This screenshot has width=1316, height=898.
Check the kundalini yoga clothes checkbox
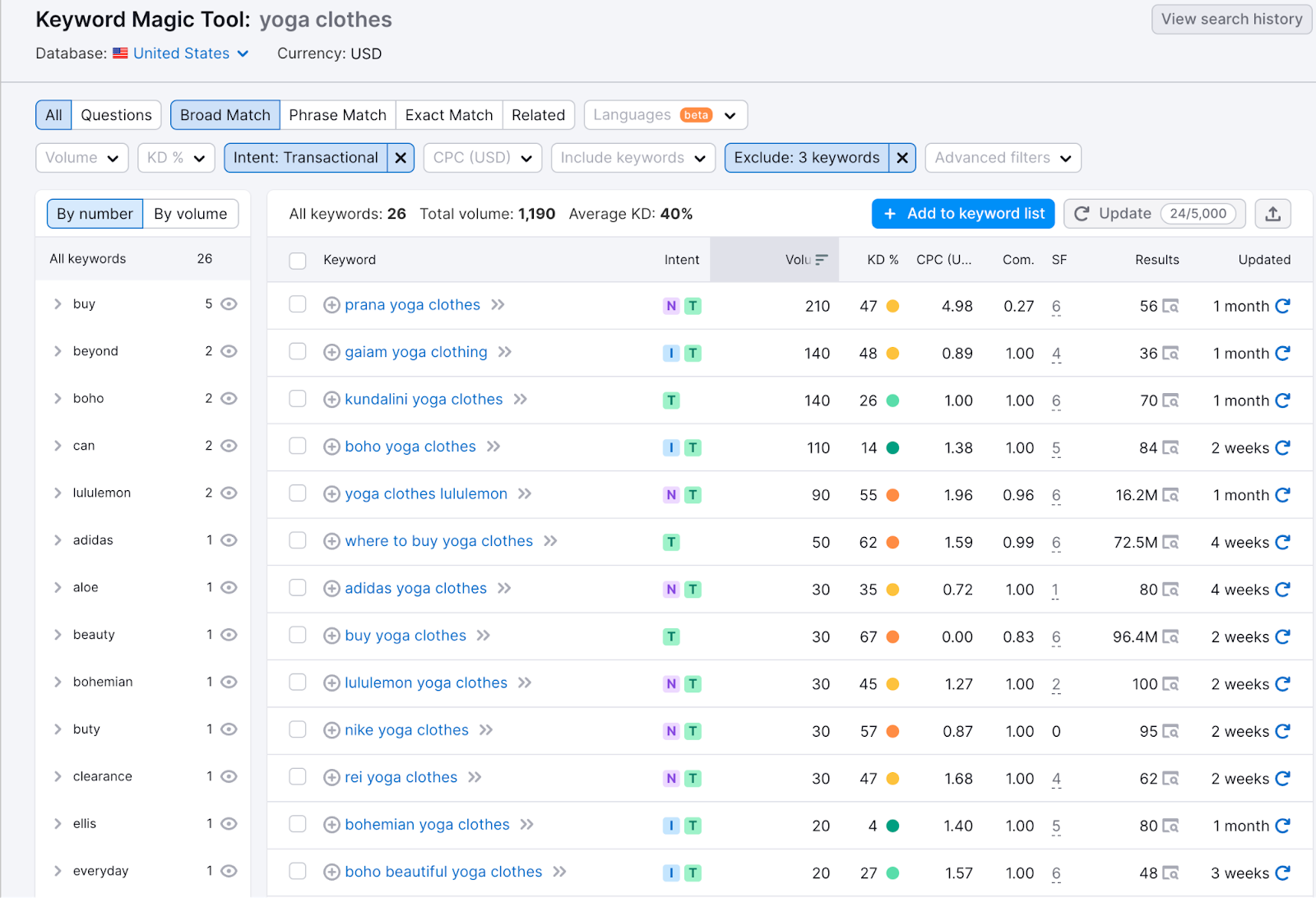point(298,400)
